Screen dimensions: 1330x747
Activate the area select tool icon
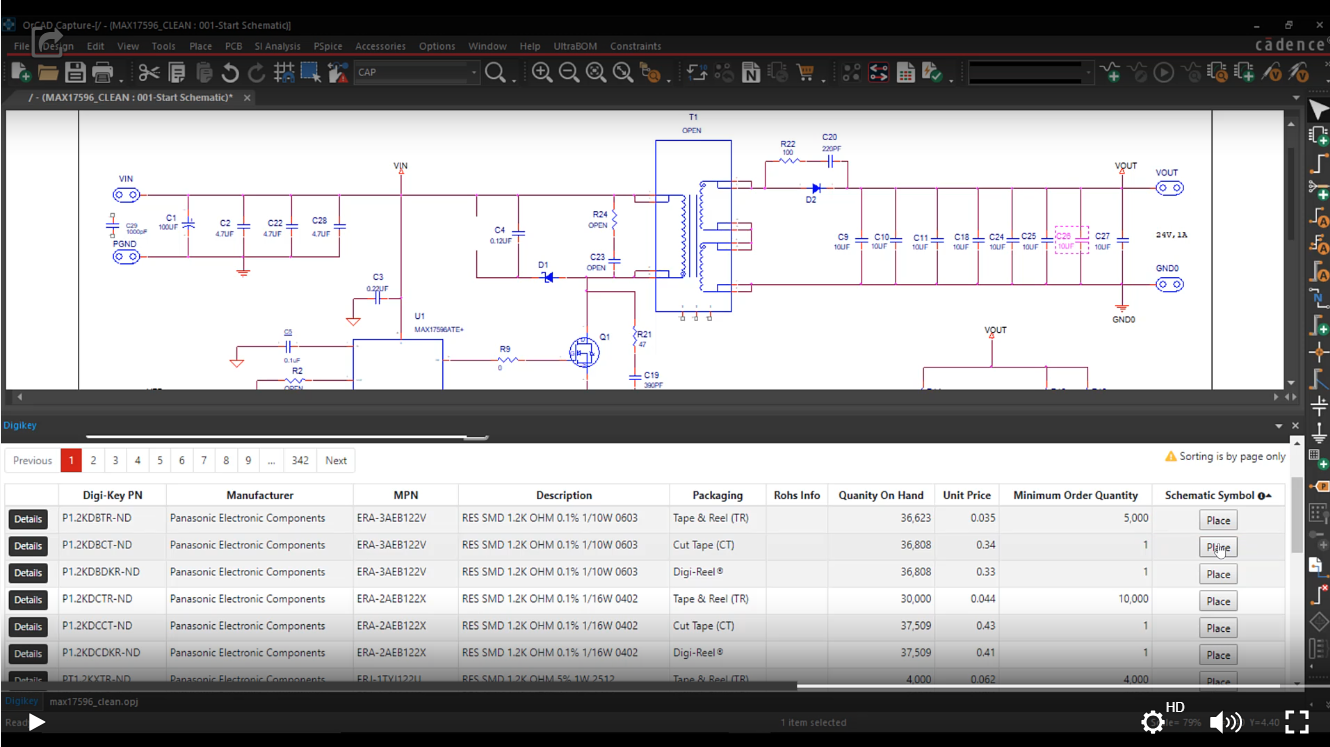(310, 72)
